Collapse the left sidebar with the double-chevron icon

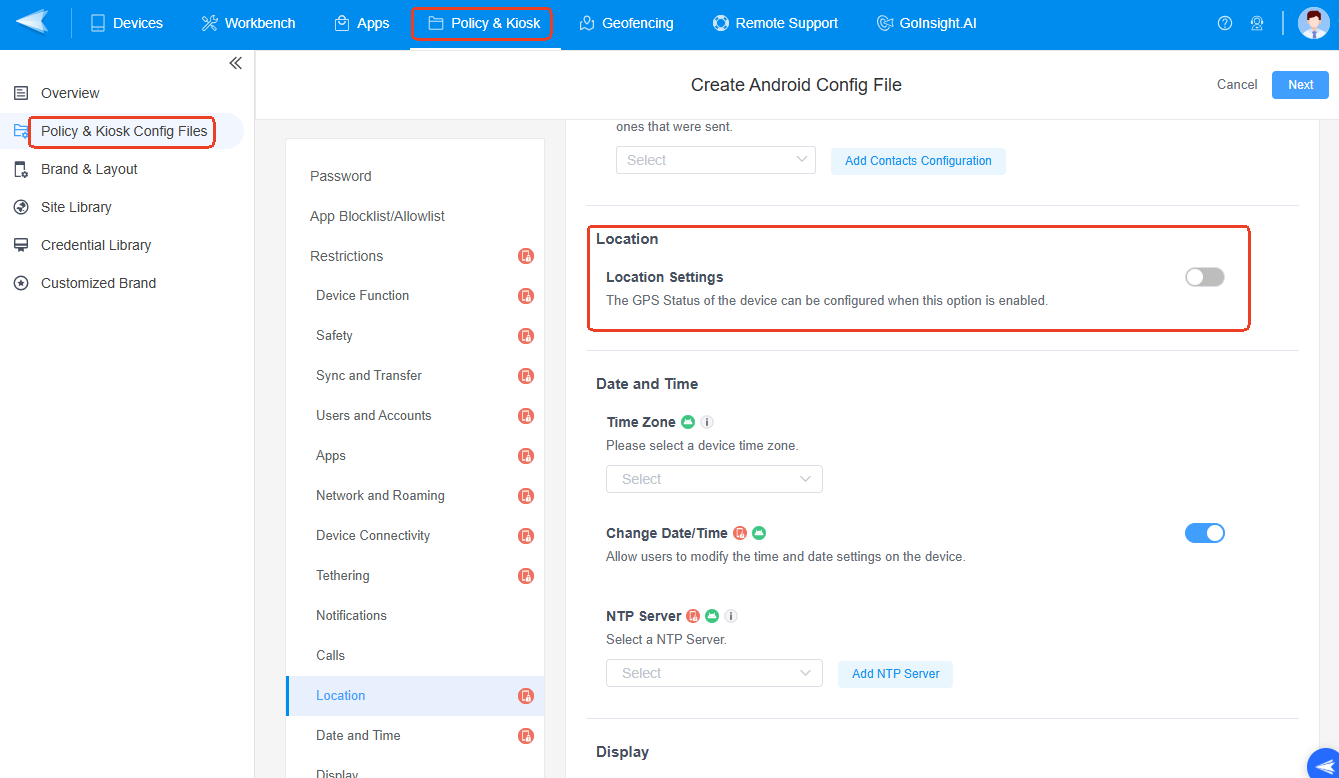point(235,63)
